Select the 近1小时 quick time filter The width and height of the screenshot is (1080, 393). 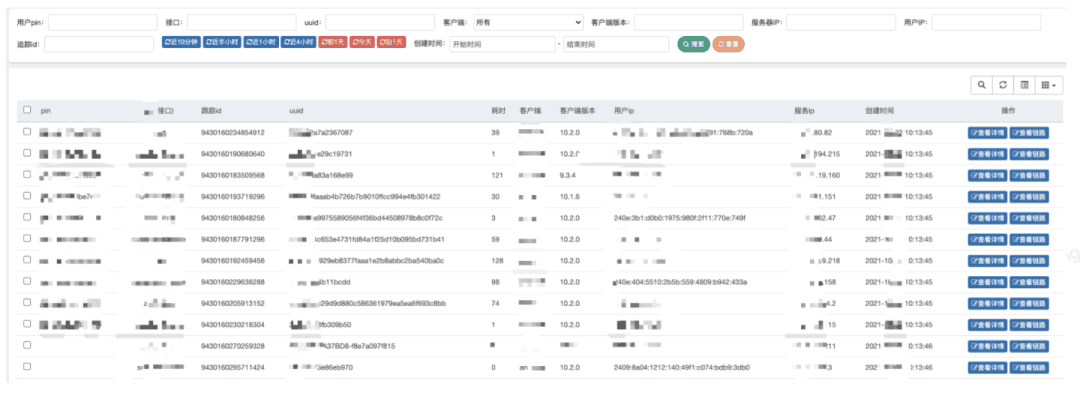(x=261, y=42)
